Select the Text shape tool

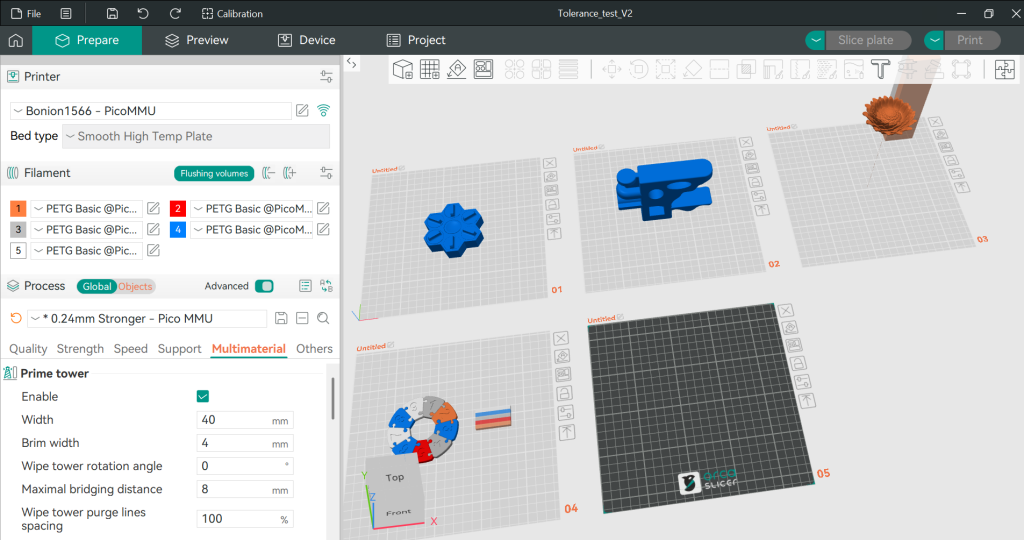pos(881,69)
